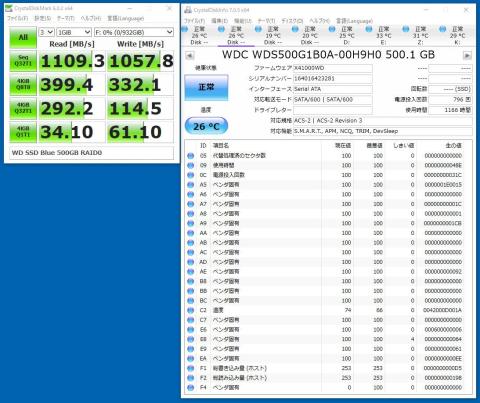The image size is (480, 403).
Task: Open CrystalDiskMark 設定(S) menu
Action: 43,18
